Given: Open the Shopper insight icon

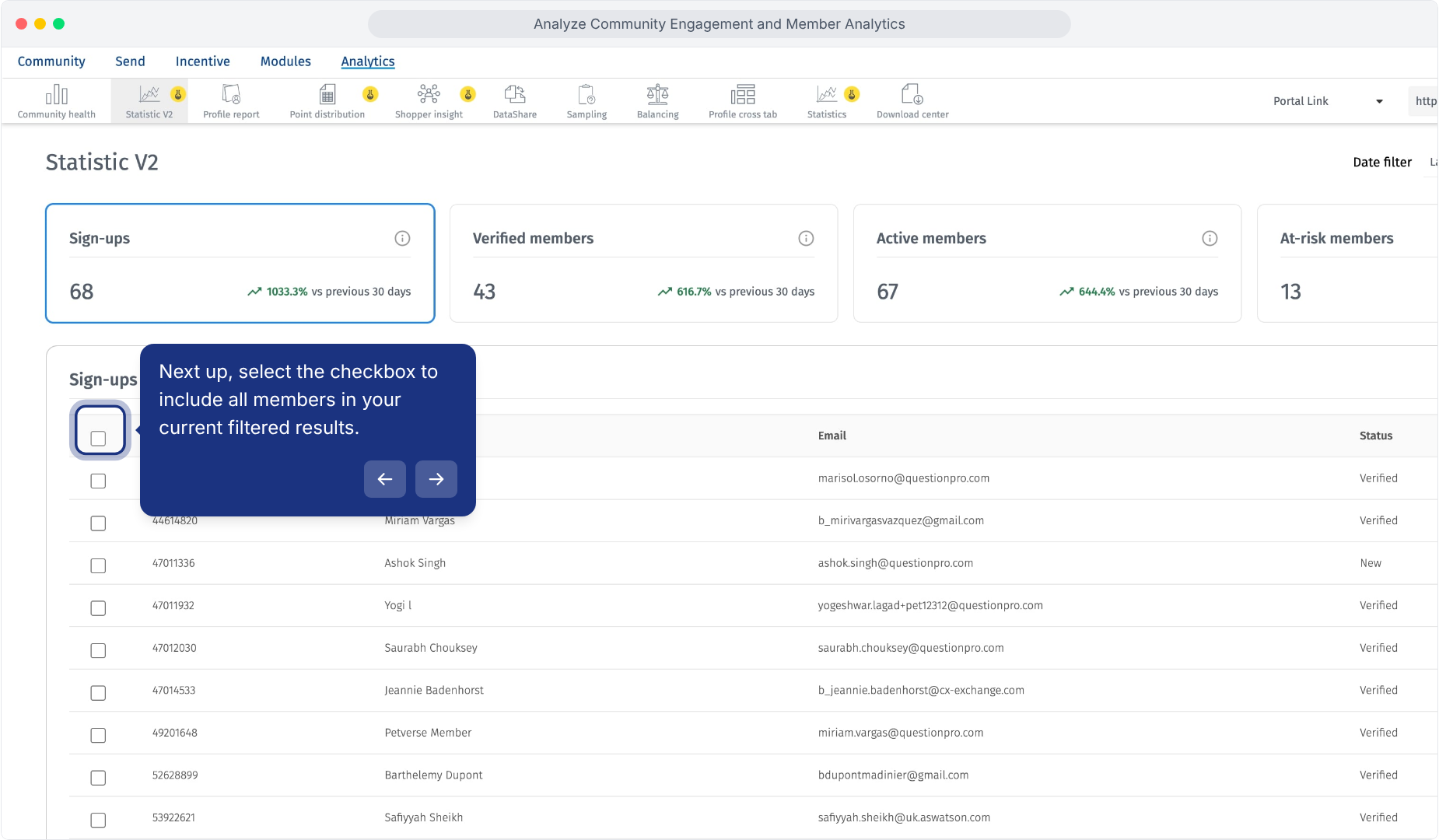Looking at the screenshot, I should coord(429,94).
